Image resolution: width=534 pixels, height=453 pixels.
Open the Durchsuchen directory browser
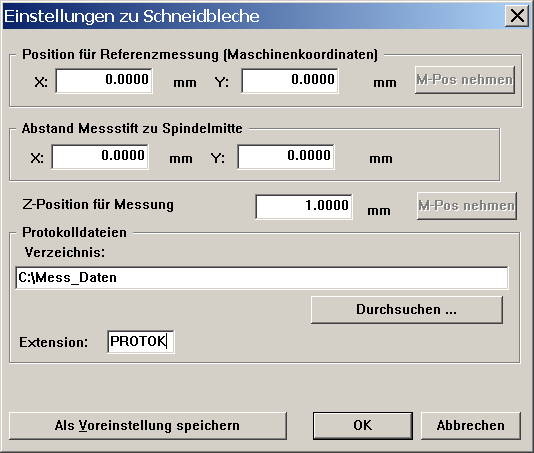[x=407, y=310]
